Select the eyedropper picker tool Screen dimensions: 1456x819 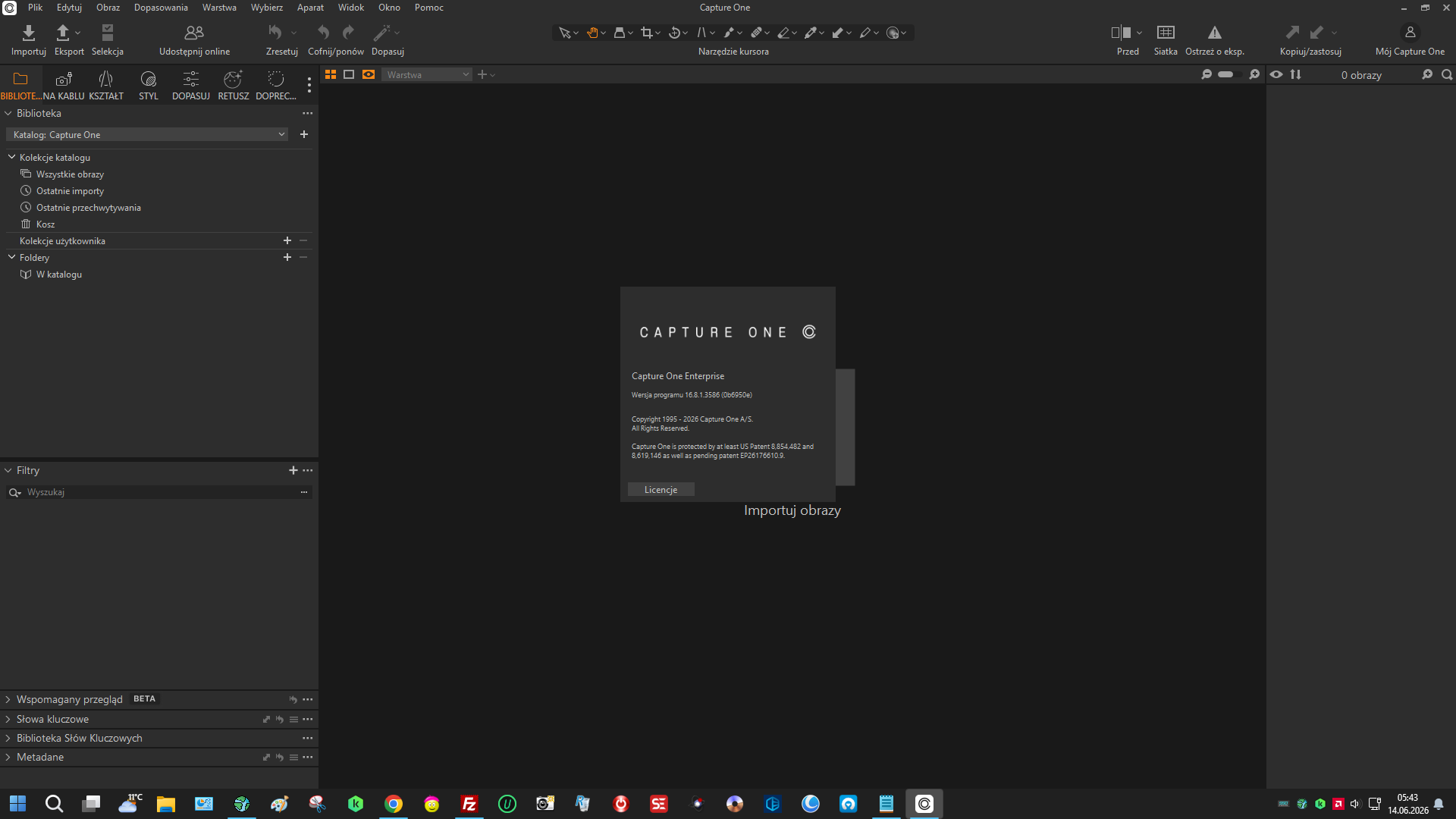811,33
